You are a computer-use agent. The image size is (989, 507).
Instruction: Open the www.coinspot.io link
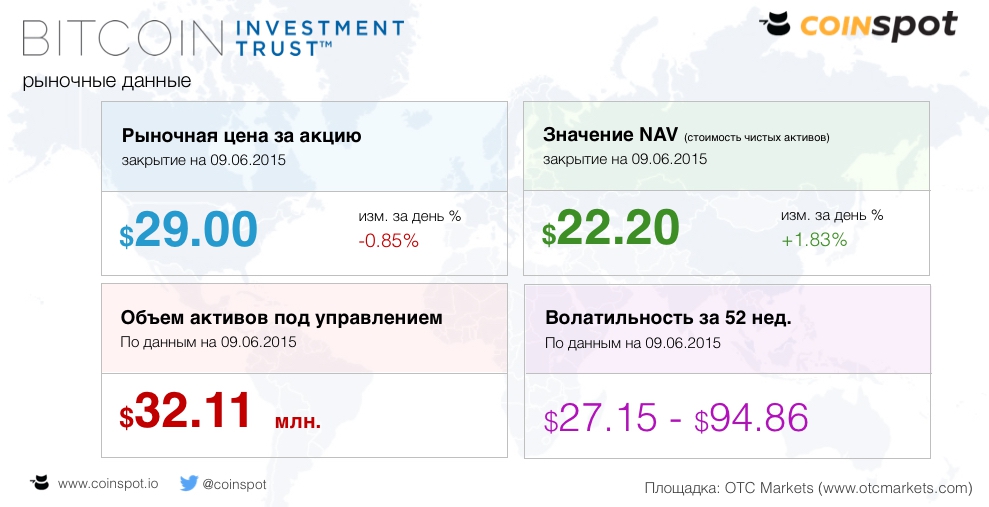[x=108, y=484]
